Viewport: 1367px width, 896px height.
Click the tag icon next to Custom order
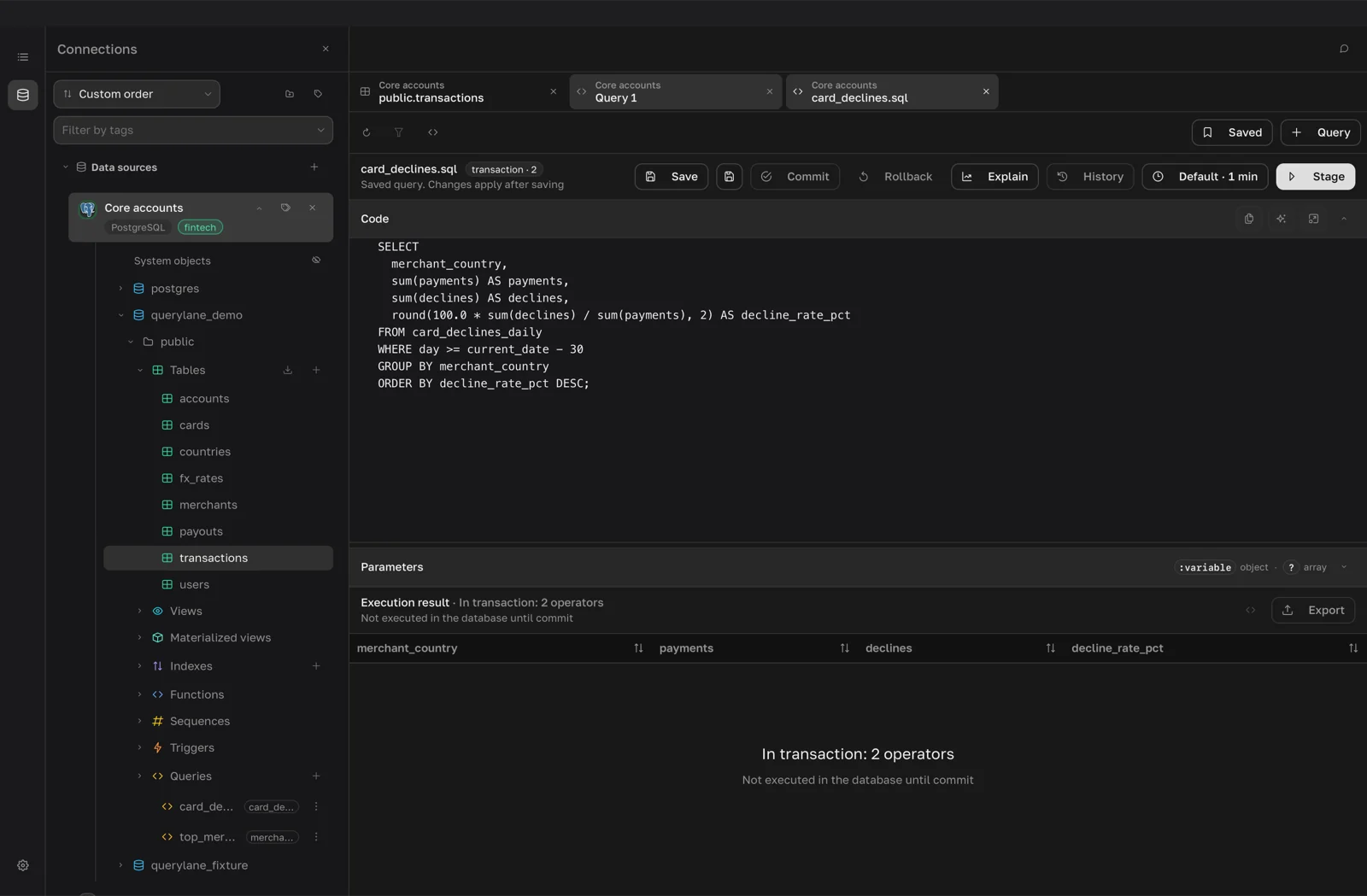318,94
